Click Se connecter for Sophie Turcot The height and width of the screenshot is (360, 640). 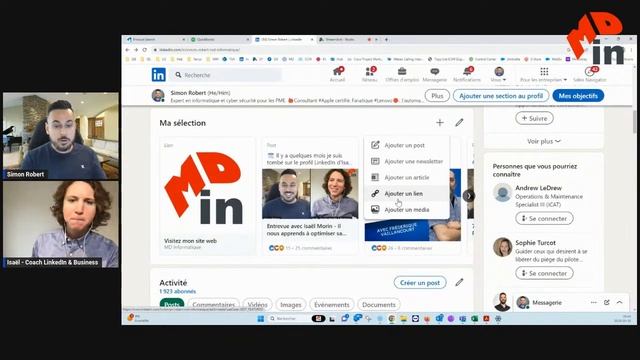point(544,273)
